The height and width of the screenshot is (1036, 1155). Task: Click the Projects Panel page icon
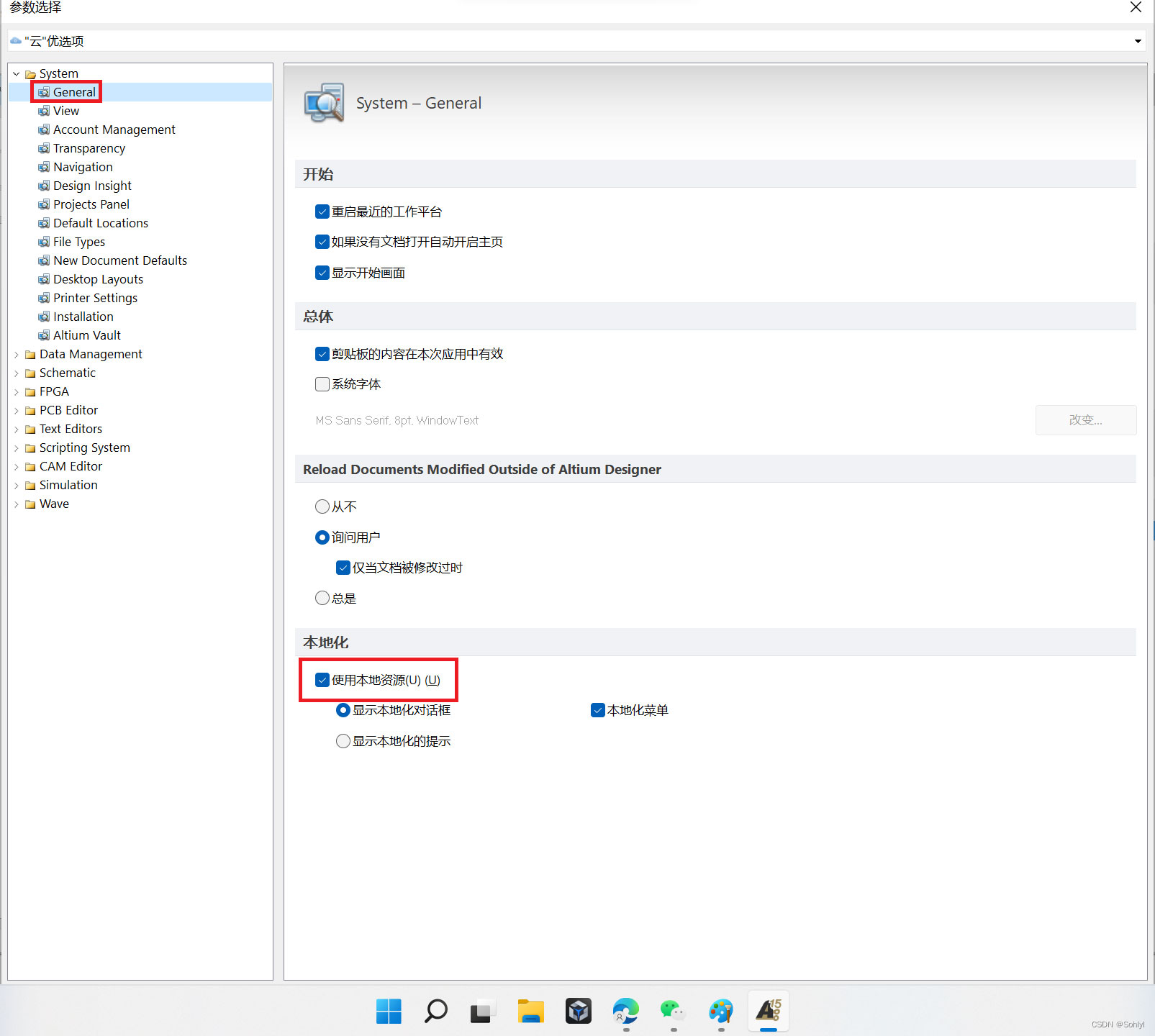click(x=44, y=204)
